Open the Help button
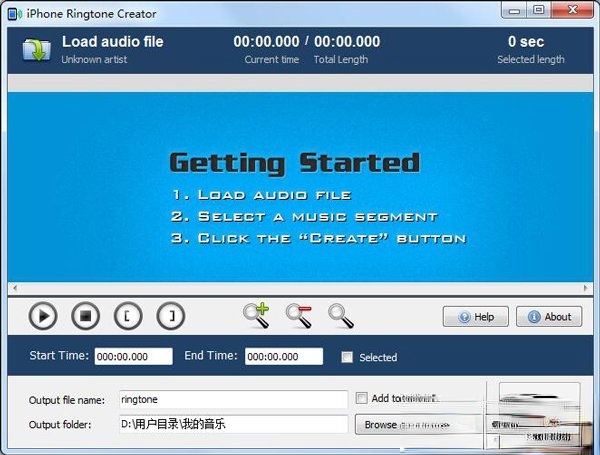The image size is (600, 455). pos(476,316)
